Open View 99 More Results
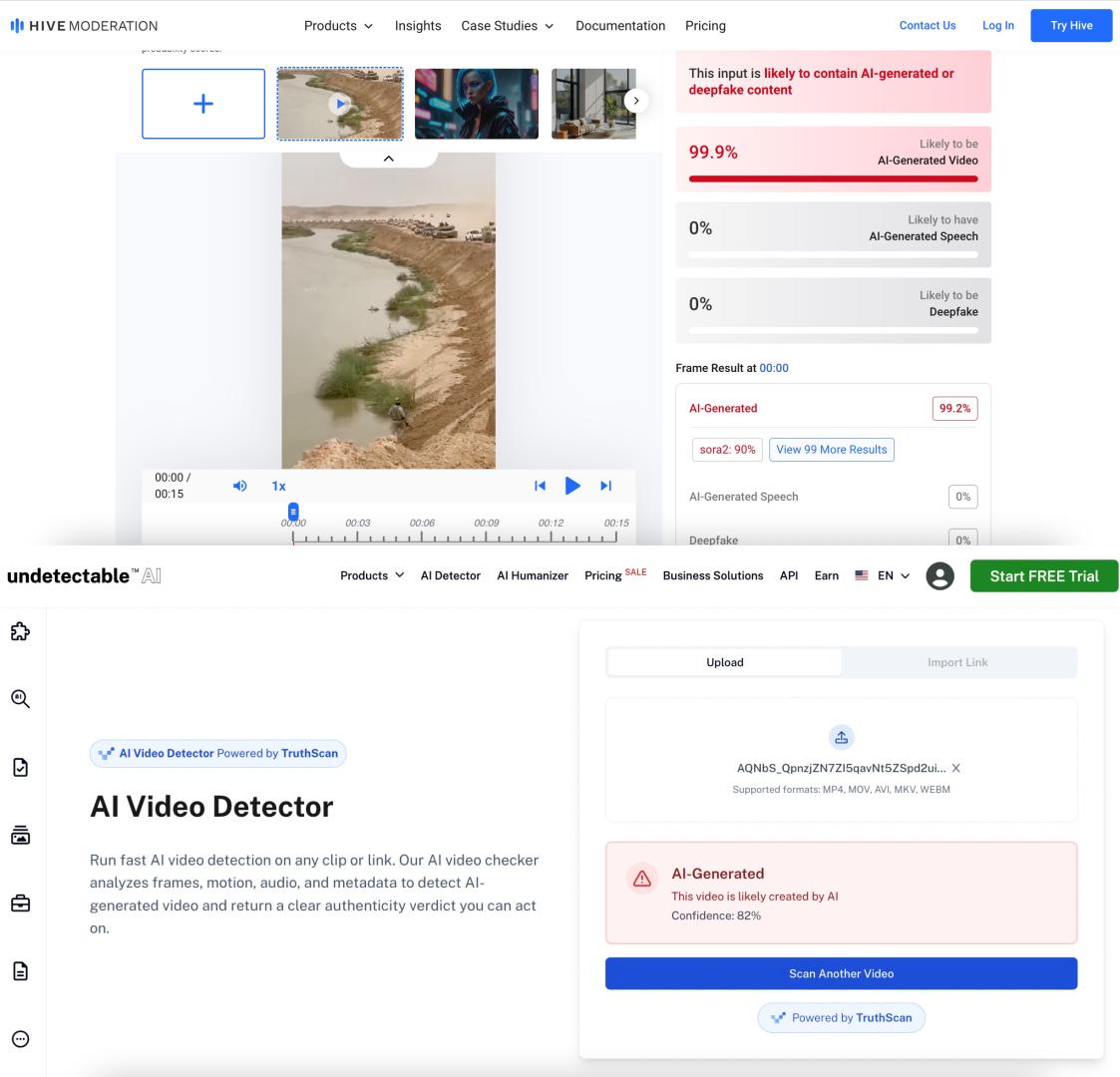The width and height of the screenshot is (1120, 1077). [x=832, y=449]
